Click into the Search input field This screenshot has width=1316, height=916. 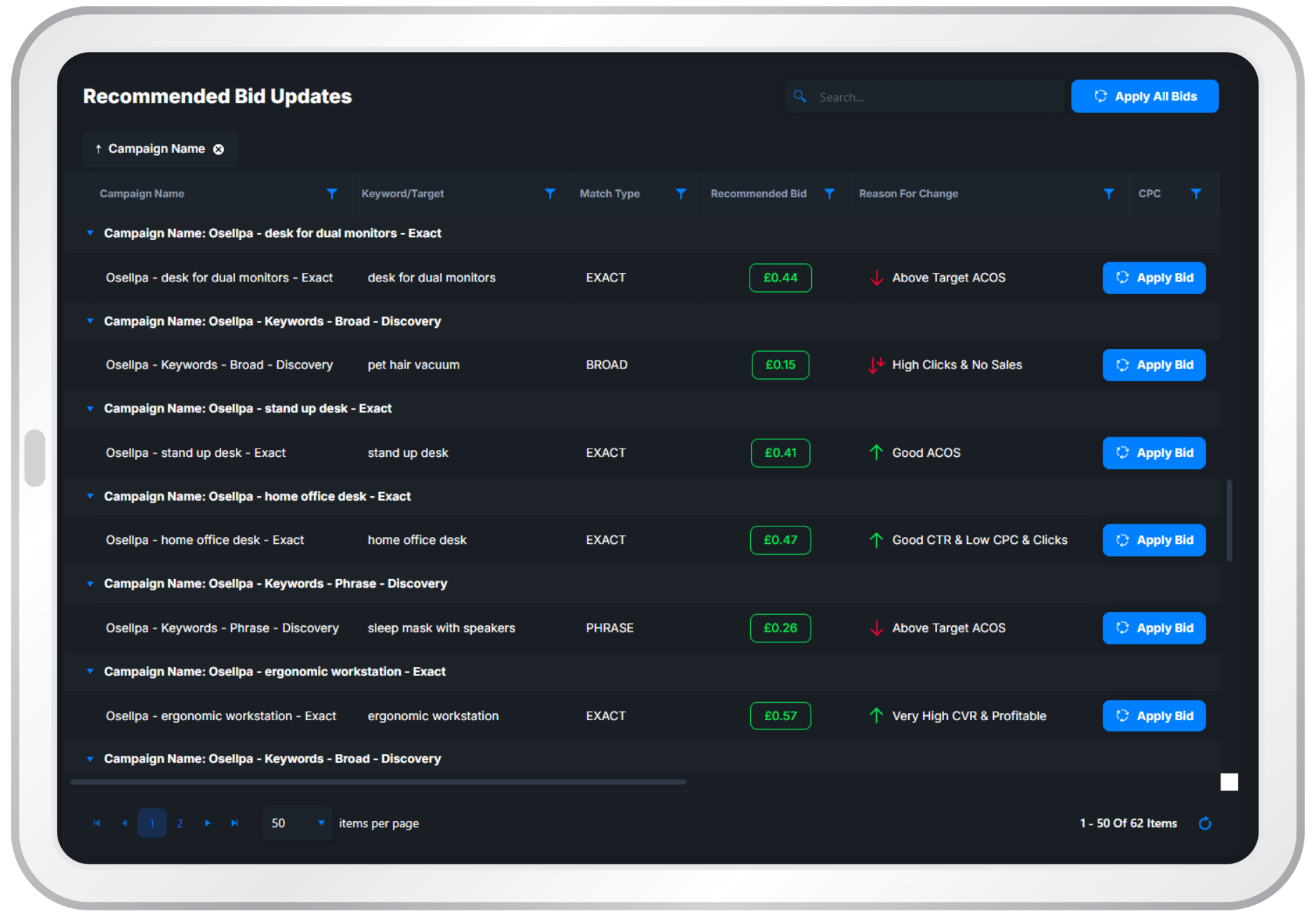[x=933, y=97]
